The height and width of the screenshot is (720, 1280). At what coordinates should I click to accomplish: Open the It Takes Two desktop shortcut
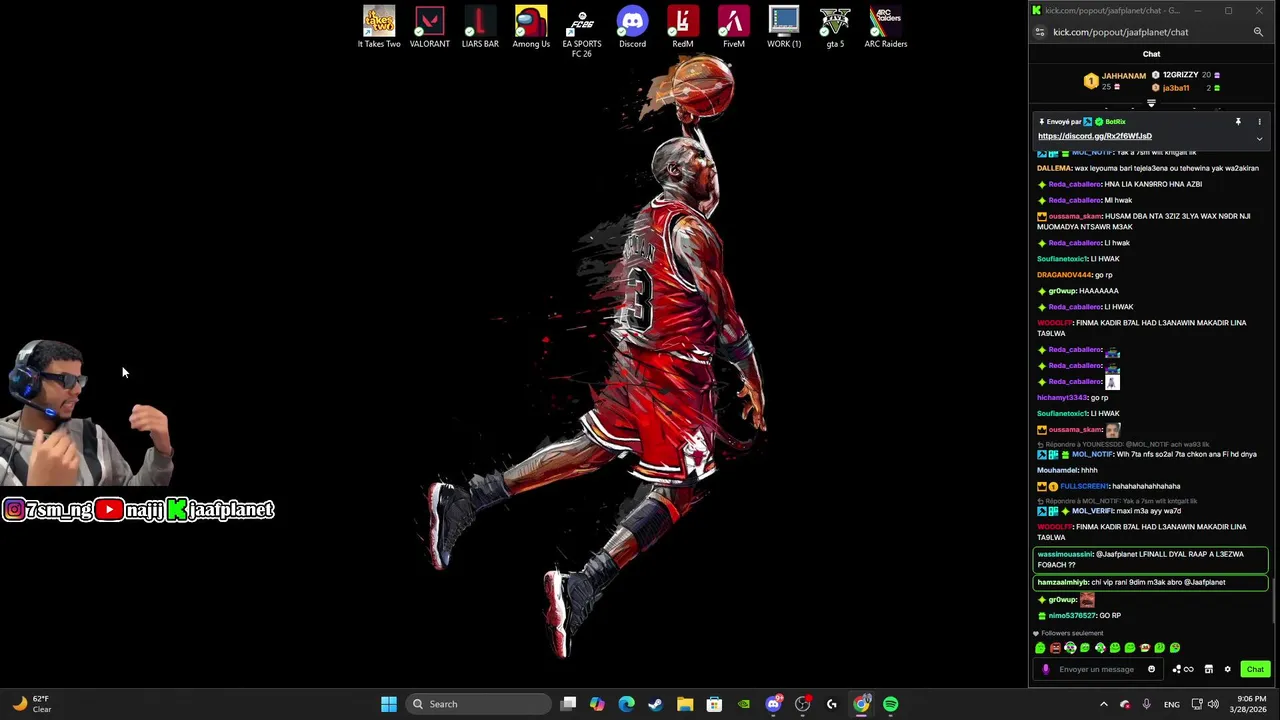(x=379, y=28)
